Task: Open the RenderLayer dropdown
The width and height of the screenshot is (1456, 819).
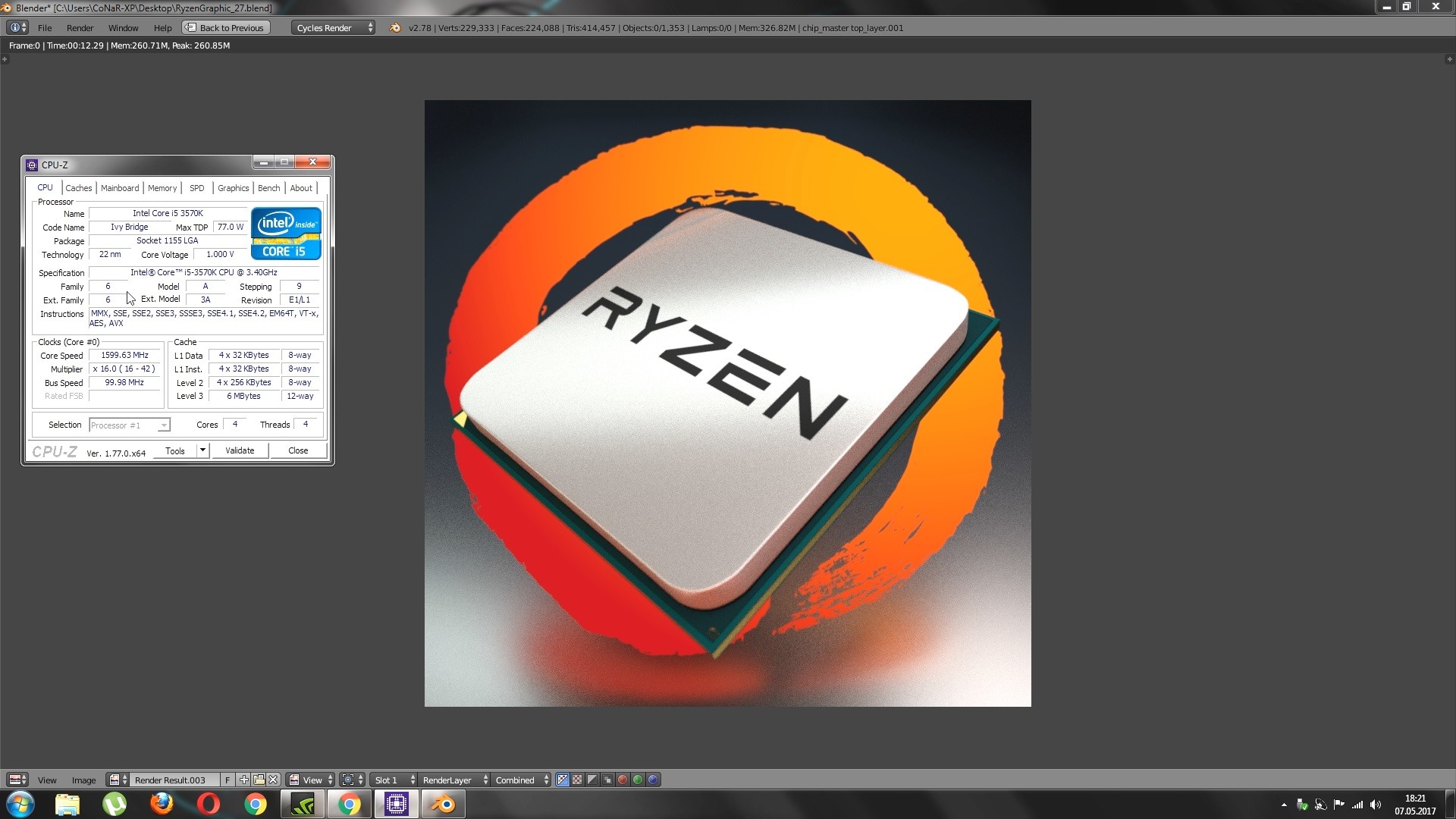Action: (454, 780)
